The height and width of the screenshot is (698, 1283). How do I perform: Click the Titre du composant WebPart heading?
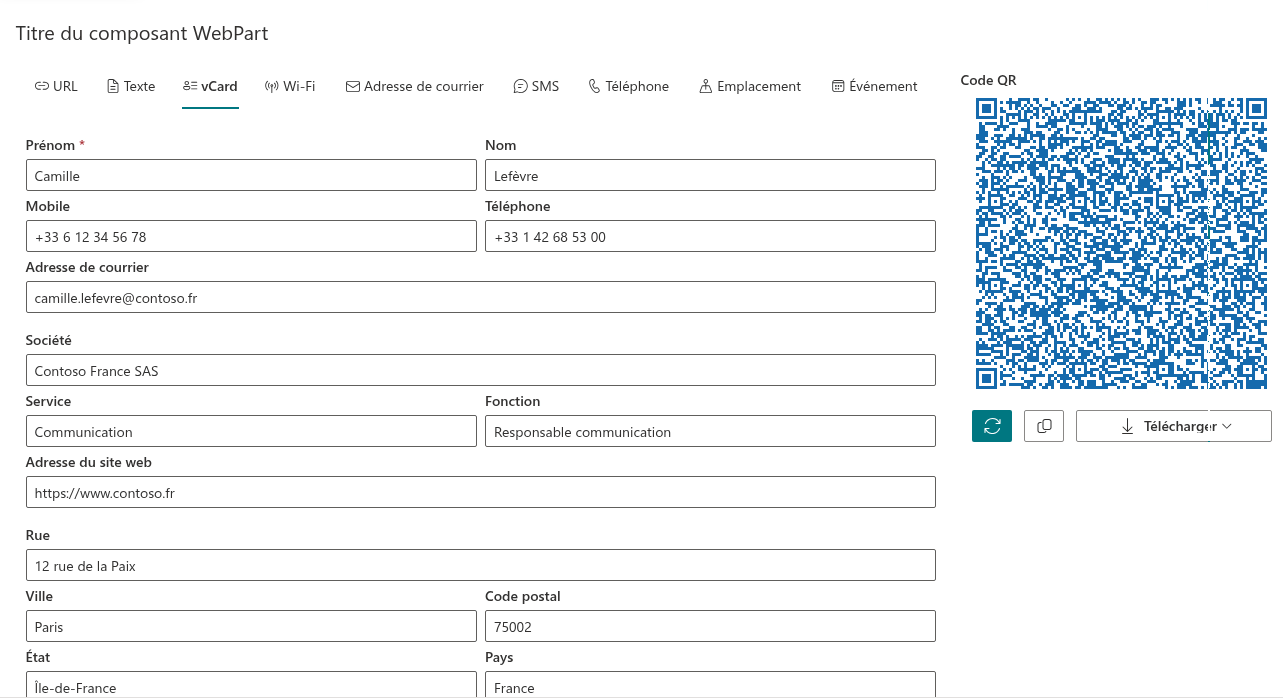[x=142, y=34]
